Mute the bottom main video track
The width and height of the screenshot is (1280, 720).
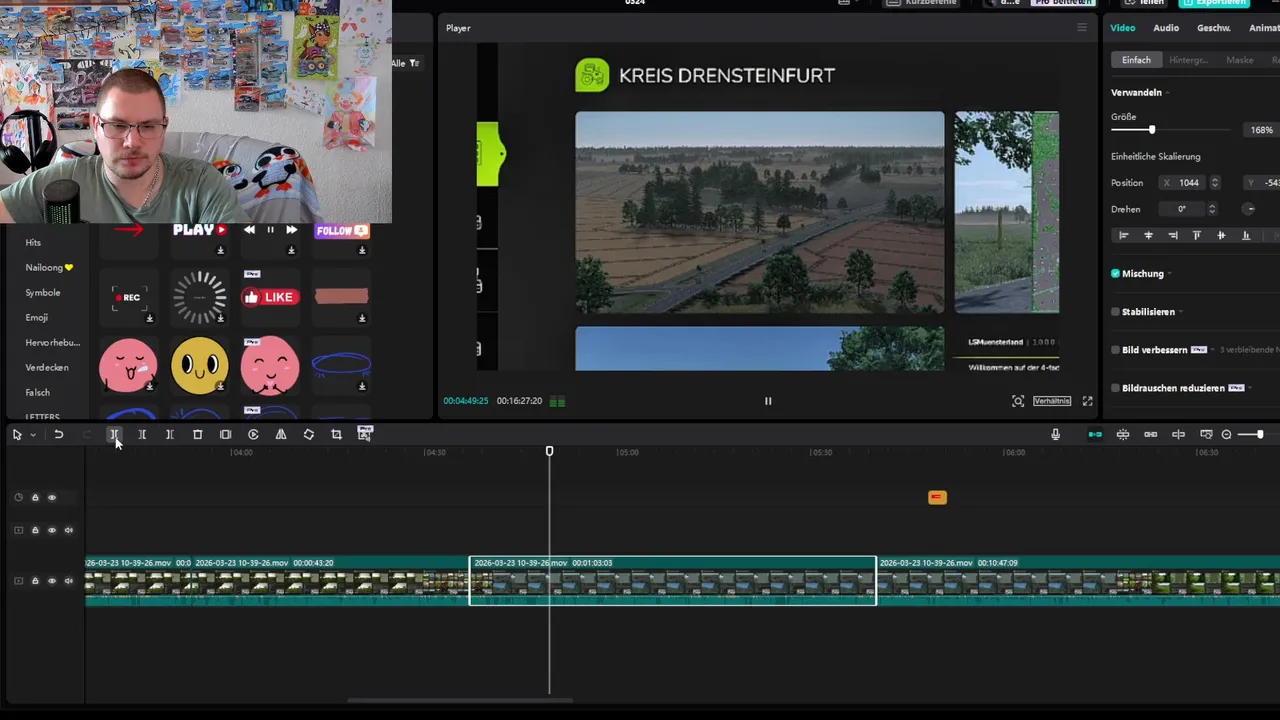[x=69, y=581]
